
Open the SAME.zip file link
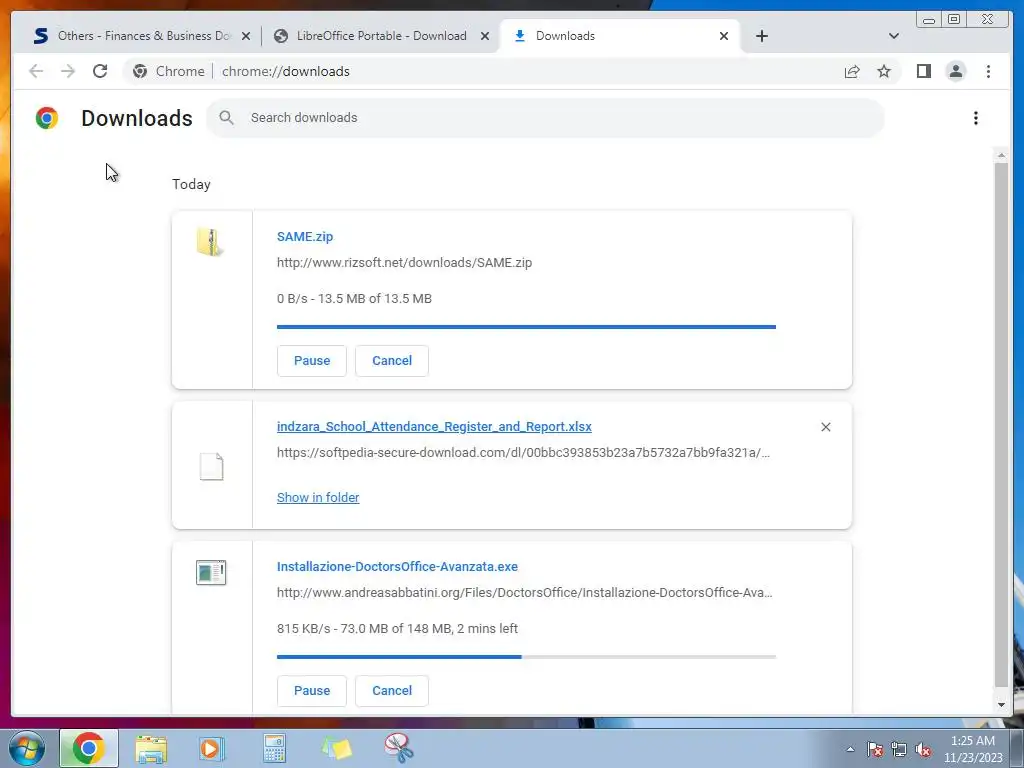click(305, 236)
